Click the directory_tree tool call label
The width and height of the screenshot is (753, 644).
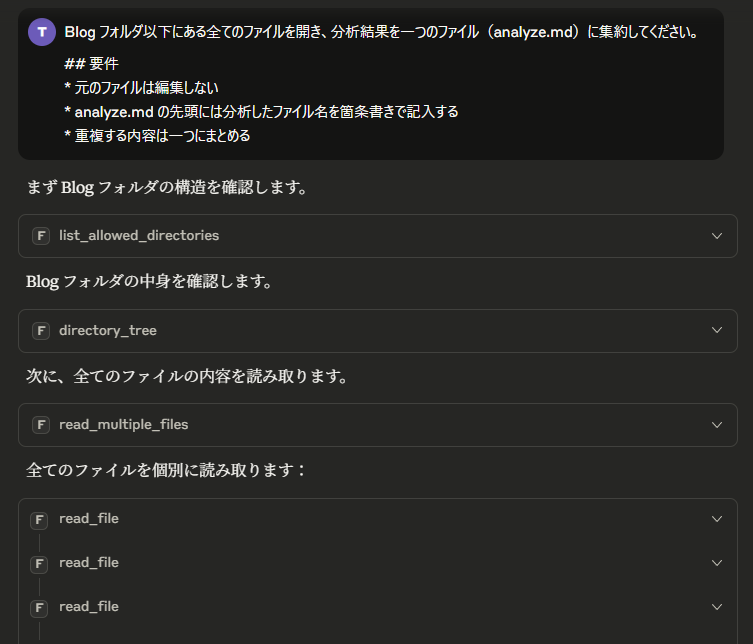click(108, 330)
